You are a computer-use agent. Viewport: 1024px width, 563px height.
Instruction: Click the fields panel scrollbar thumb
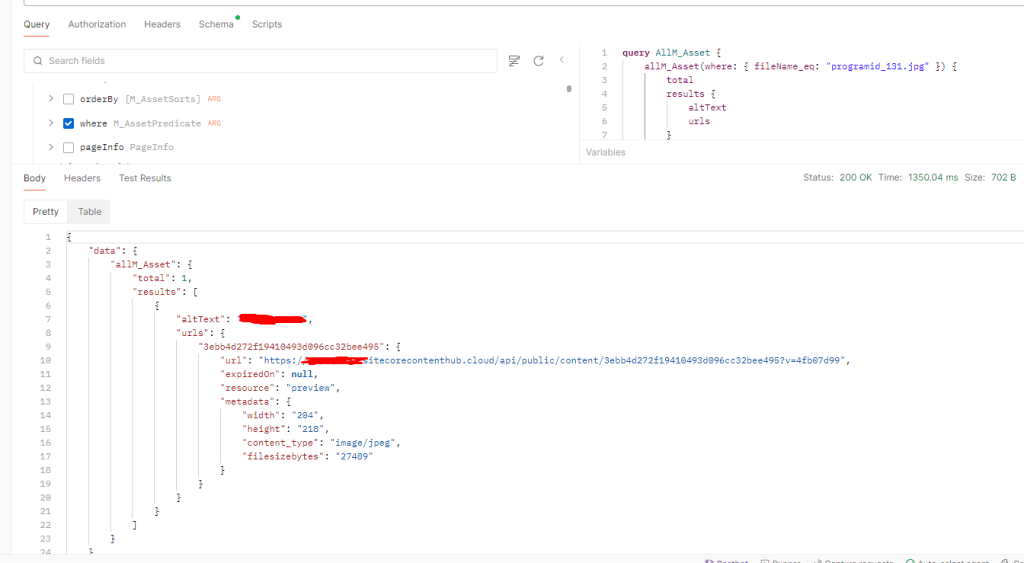pyautogui.click(x=569, y=89)
